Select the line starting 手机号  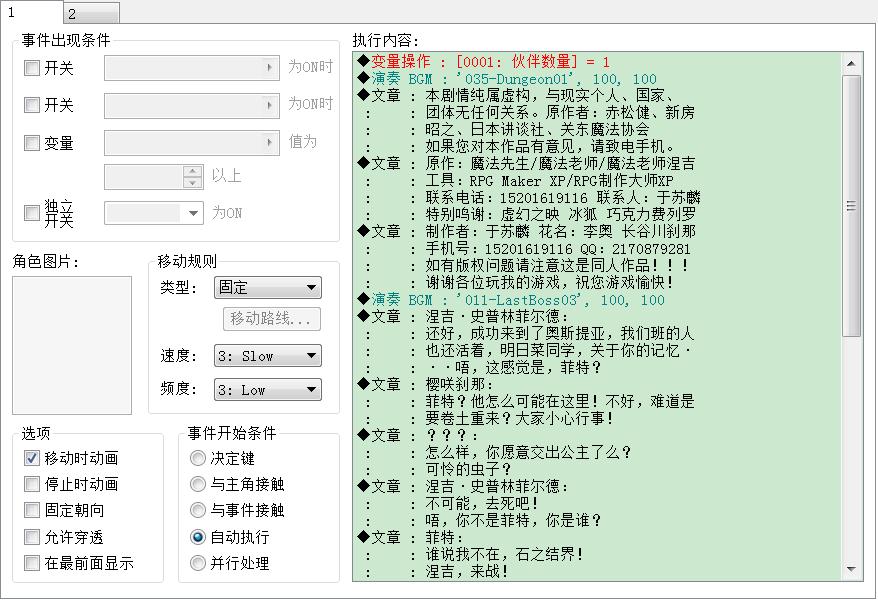[597, 248]
